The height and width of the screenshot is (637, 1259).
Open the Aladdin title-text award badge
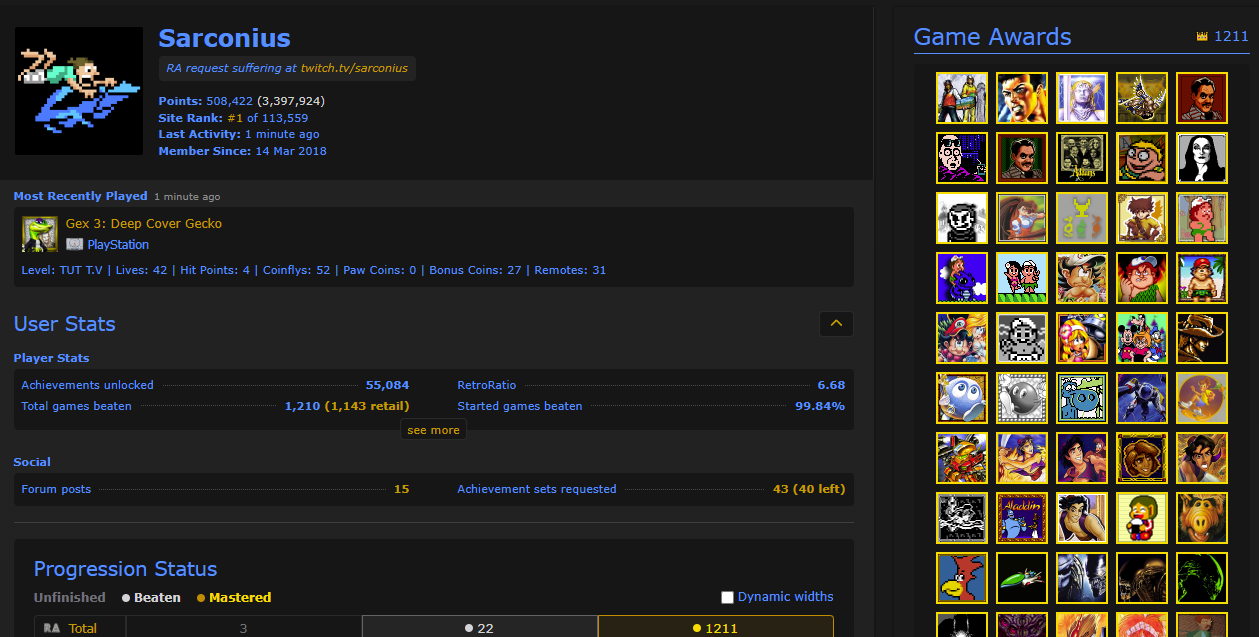(x=1022, y=518)
